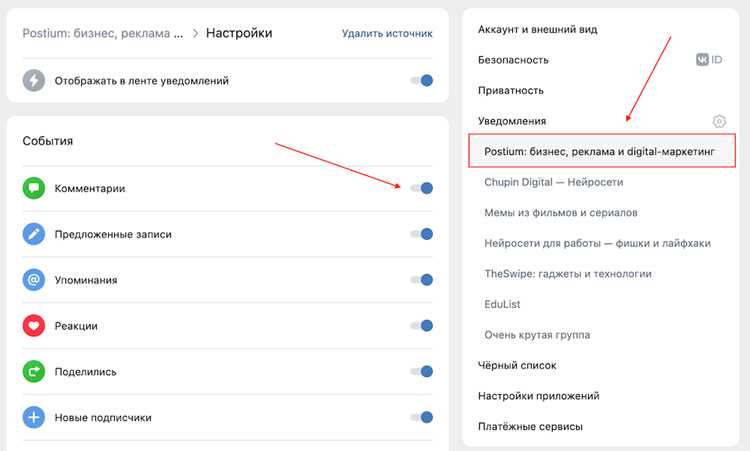Open Аккаунт и внешний вид settings section
The width and height of the screenshot is (750, 451).
point(538,29)
